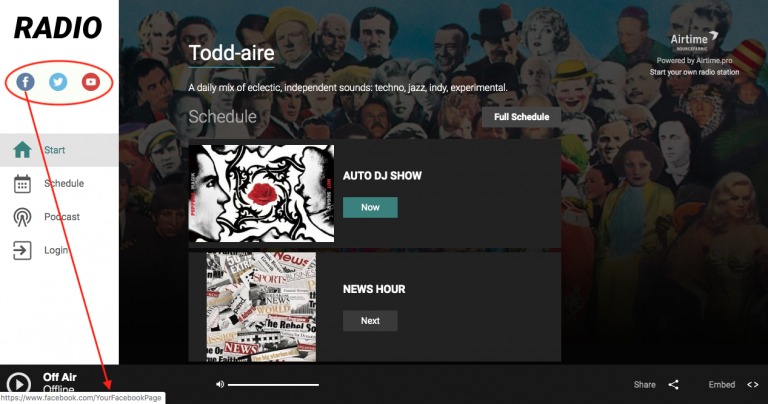The width and height of the screenshot is (768, 404).
Task: Open the News Hour newspaper thumbnail
Action: (x=261, y=307)
